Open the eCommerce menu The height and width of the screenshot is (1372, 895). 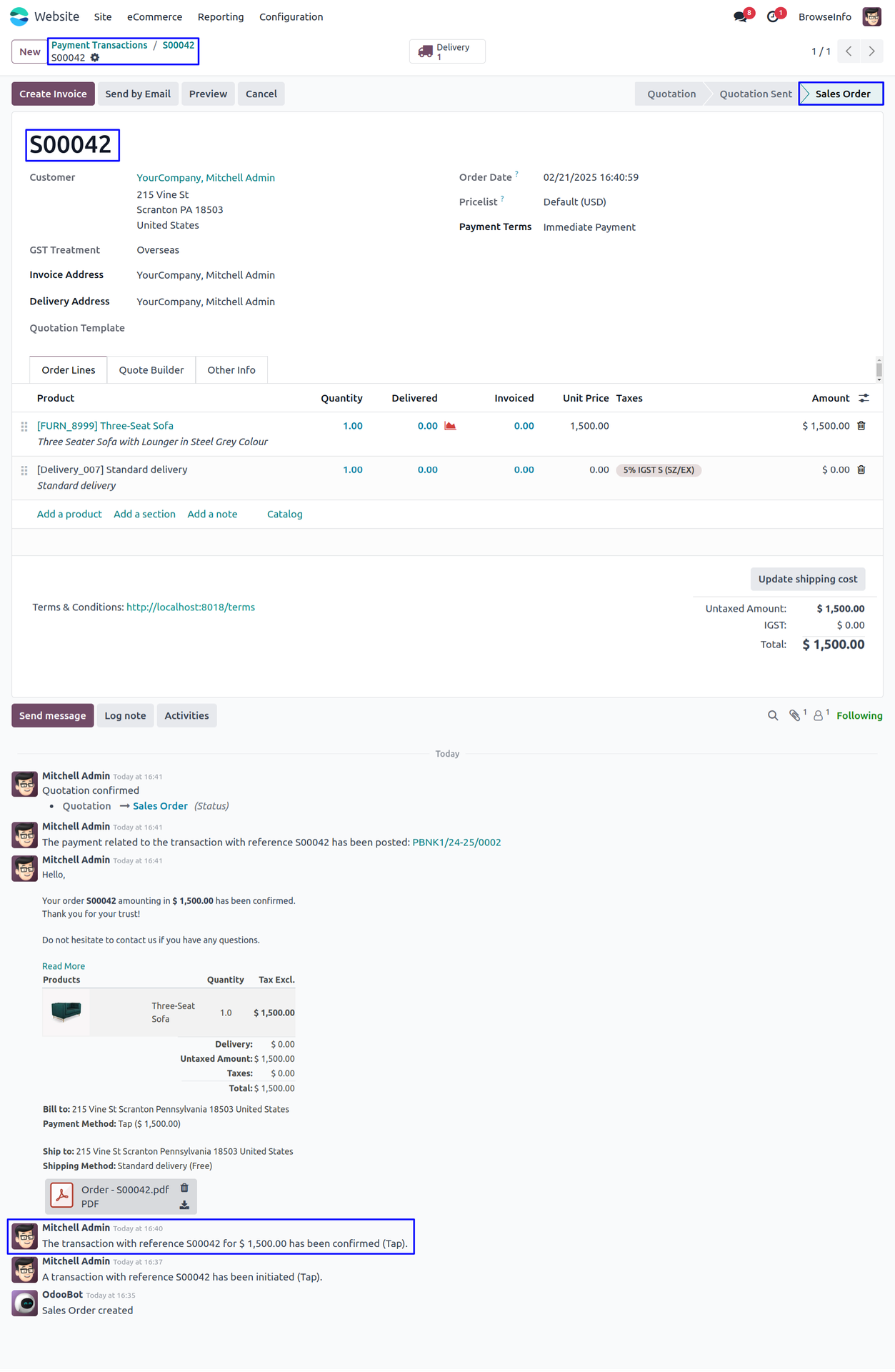[154, 17]
